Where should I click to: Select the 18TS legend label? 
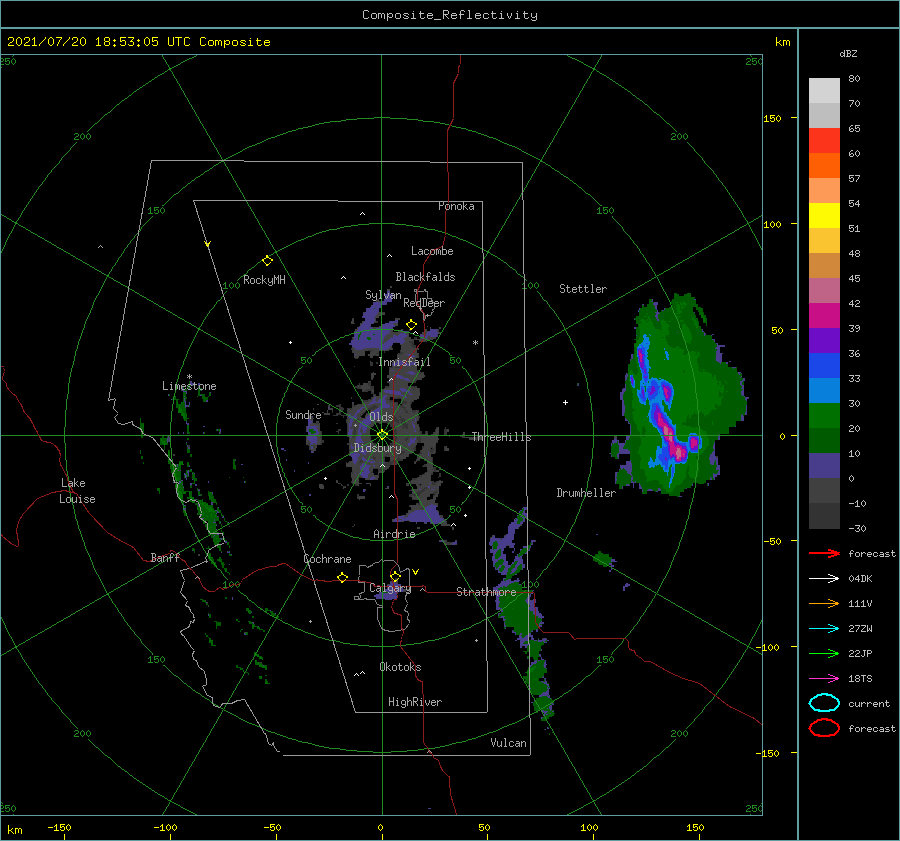pyautogui.click(x=860, y=679)
